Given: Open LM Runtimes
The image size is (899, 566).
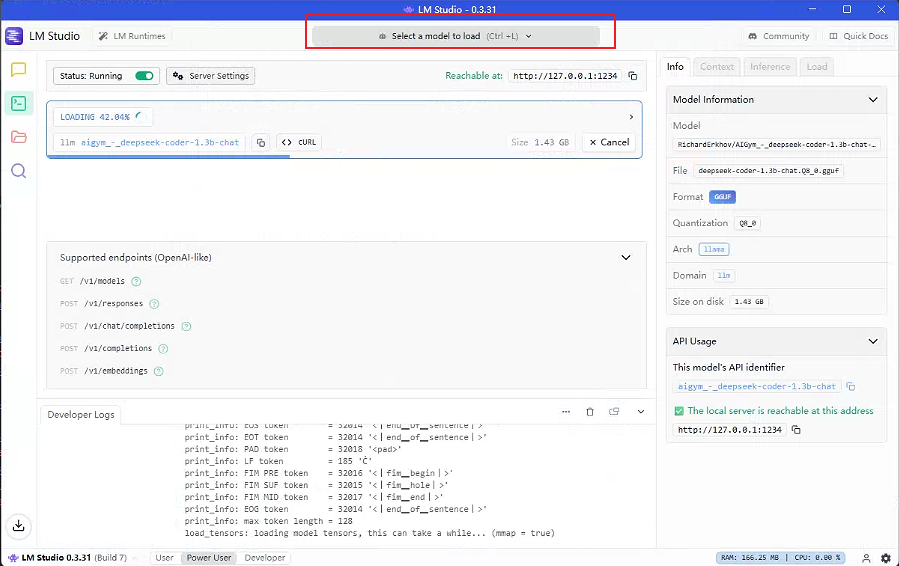Looking at the screenshot, I should [x=132, y=36].
